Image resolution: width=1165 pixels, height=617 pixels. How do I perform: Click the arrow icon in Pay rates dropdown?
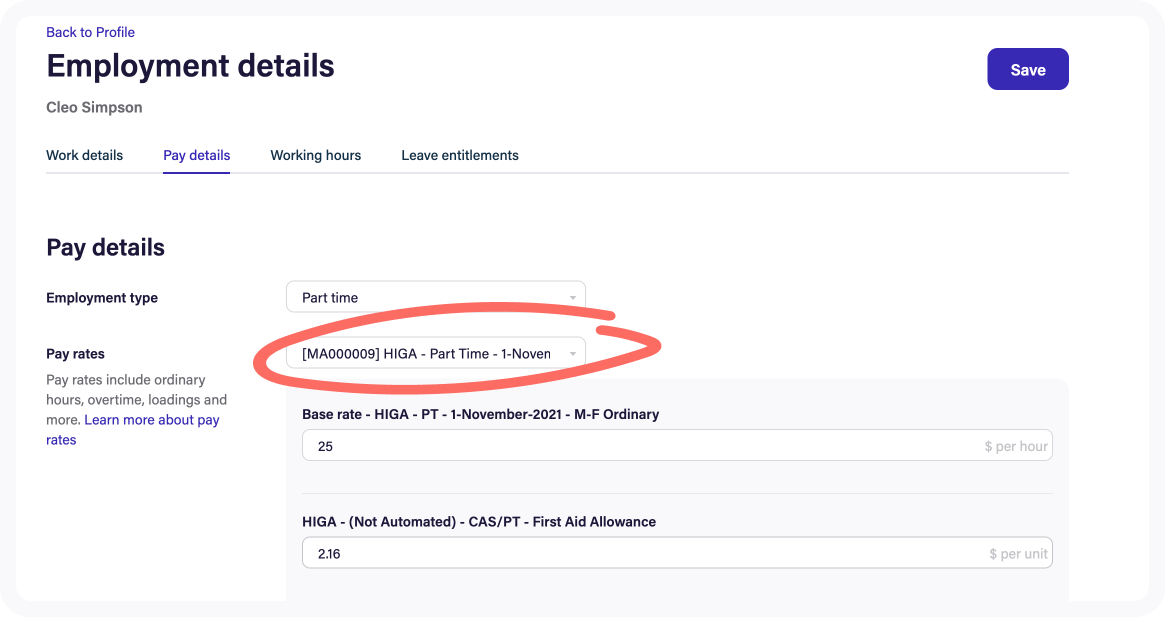(573, 354)
